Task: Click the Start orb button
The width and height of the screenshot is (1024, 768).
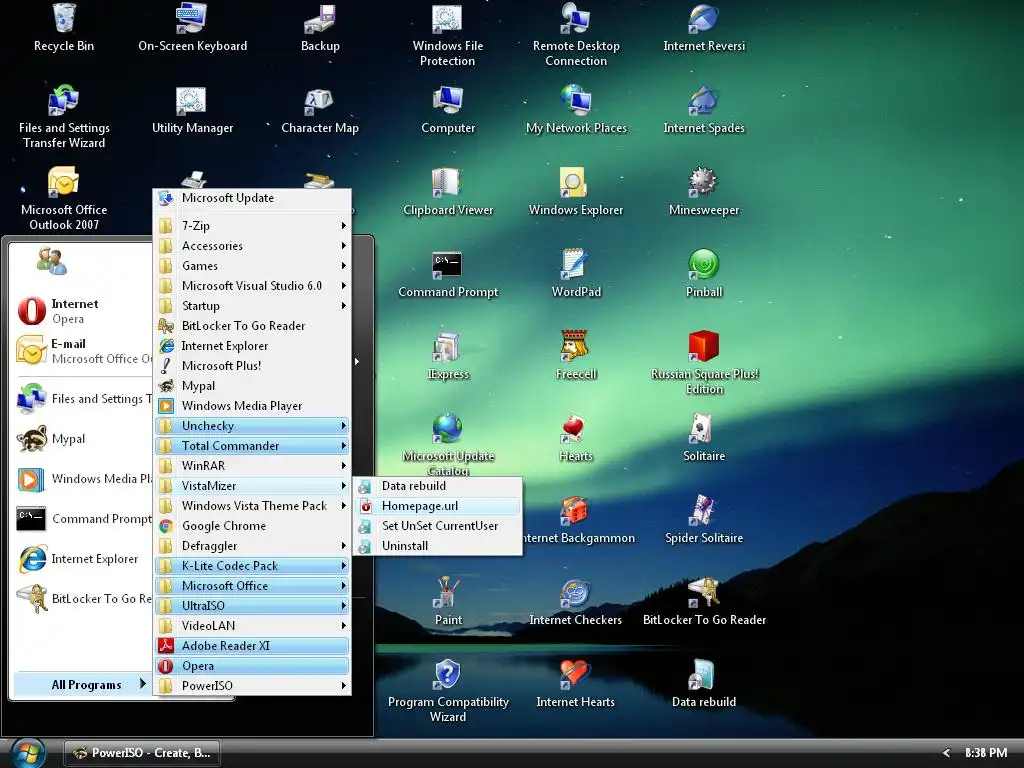Action: click(x=29, y=753)
